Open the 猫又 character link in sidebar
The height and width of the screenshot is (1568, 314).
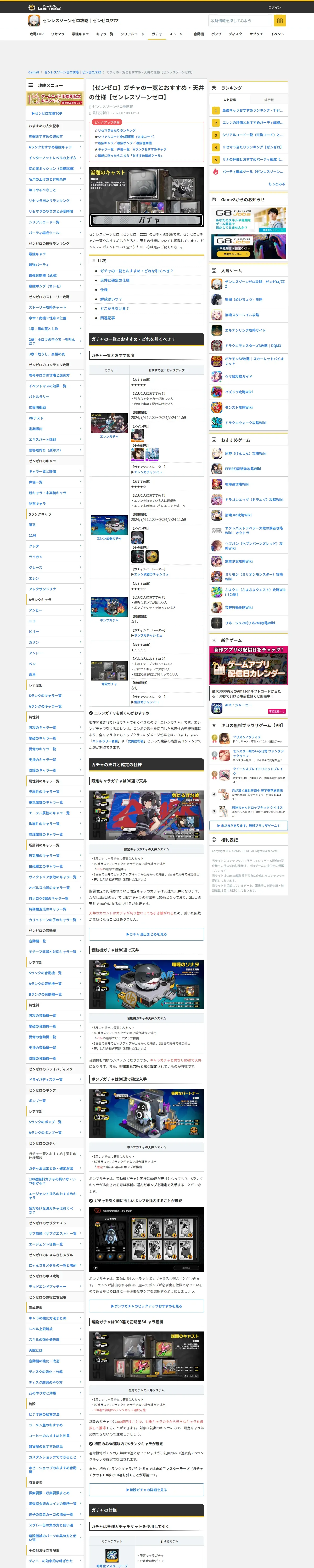coord(55,525)
